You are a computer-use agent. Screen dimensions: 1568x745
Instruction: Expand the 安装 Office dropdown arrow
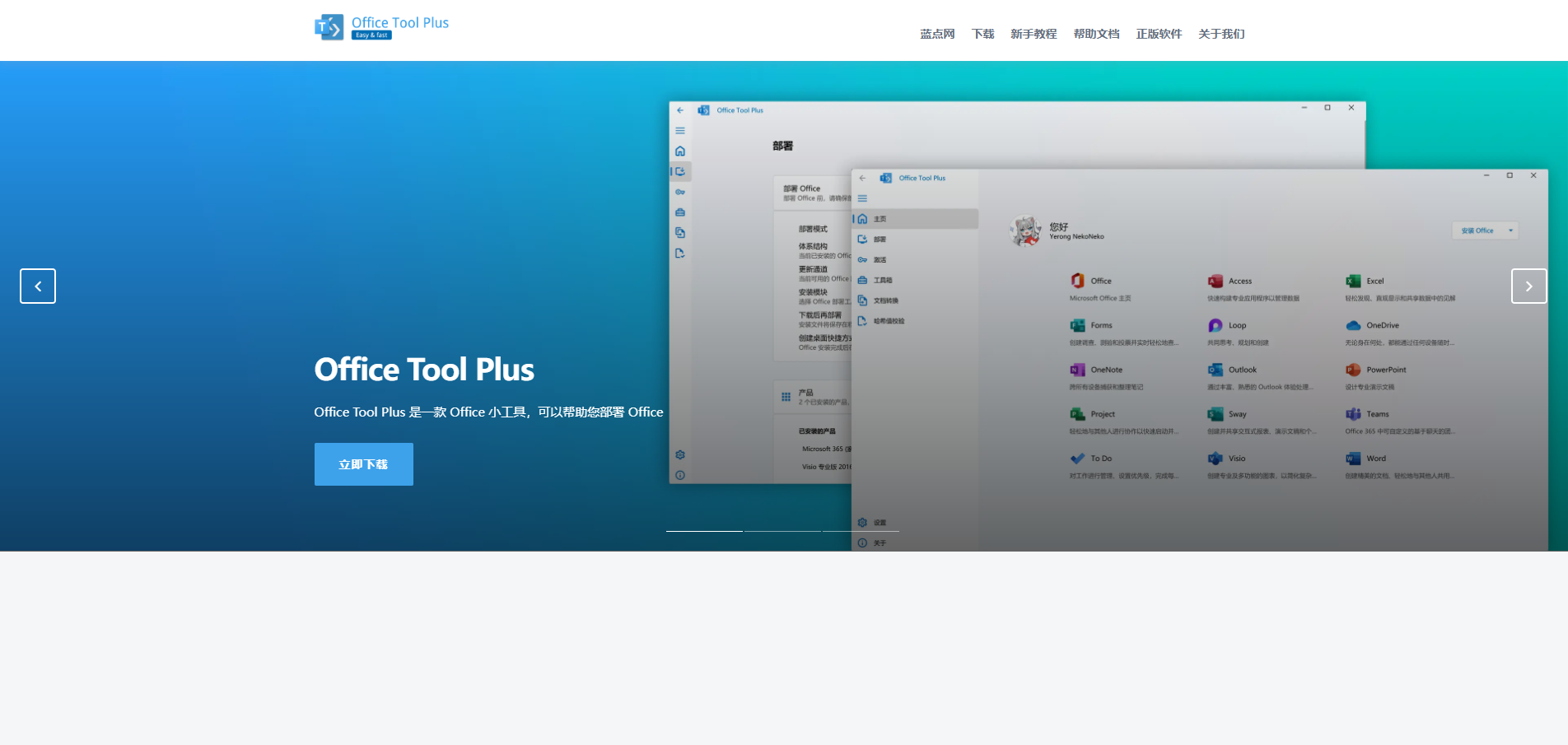[x=1510, y=230]
